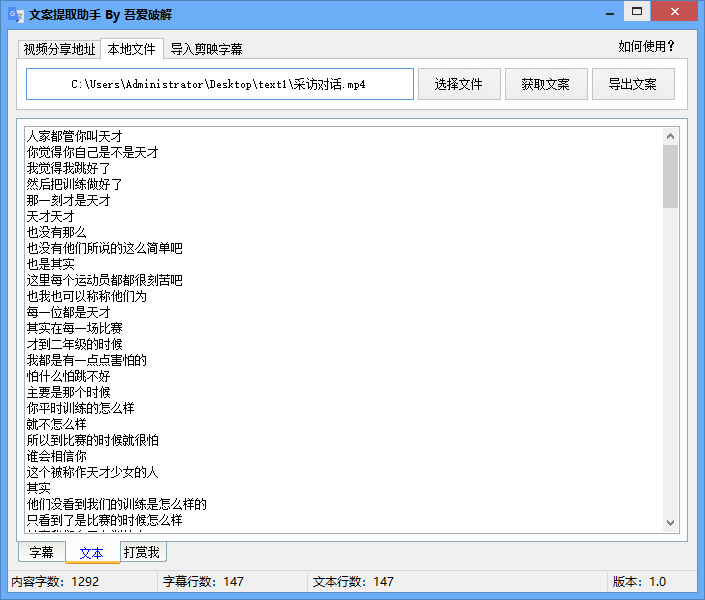This screenshot has height=600, width=705.
Task: Minimize the 文案提取助手 window
Action: click(611, 11)
